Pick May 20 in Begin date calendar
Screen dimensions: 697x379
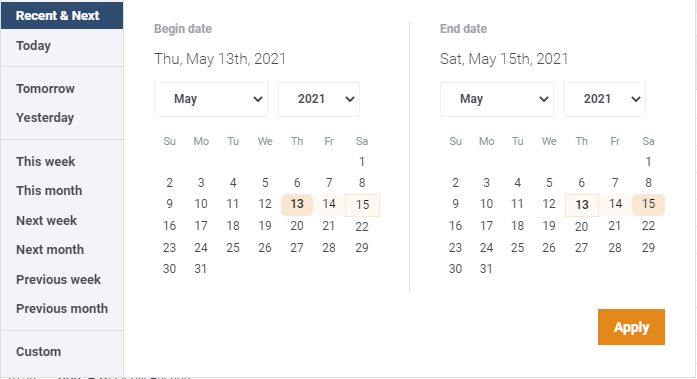point(297,226)
